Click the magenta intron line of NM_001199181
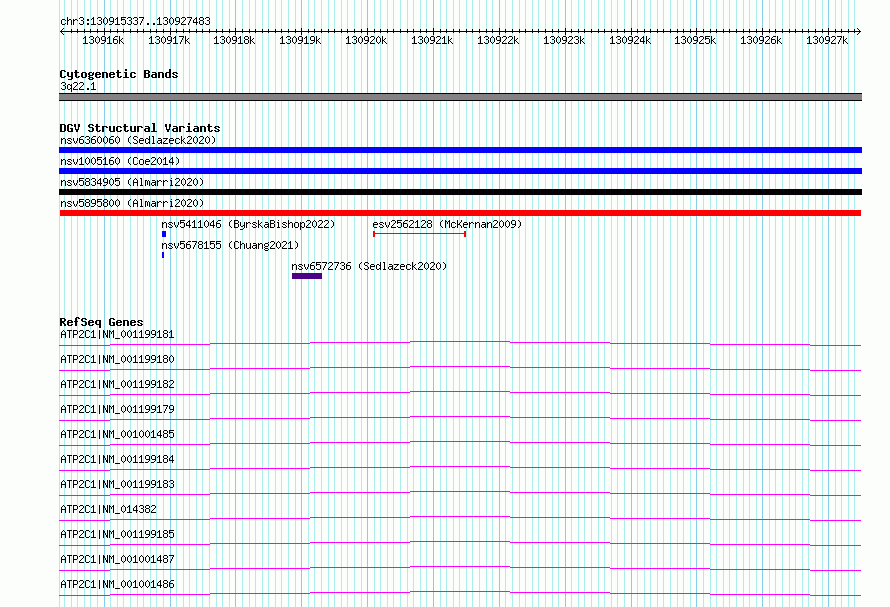The image size is (890, 607). click(460, 342)
